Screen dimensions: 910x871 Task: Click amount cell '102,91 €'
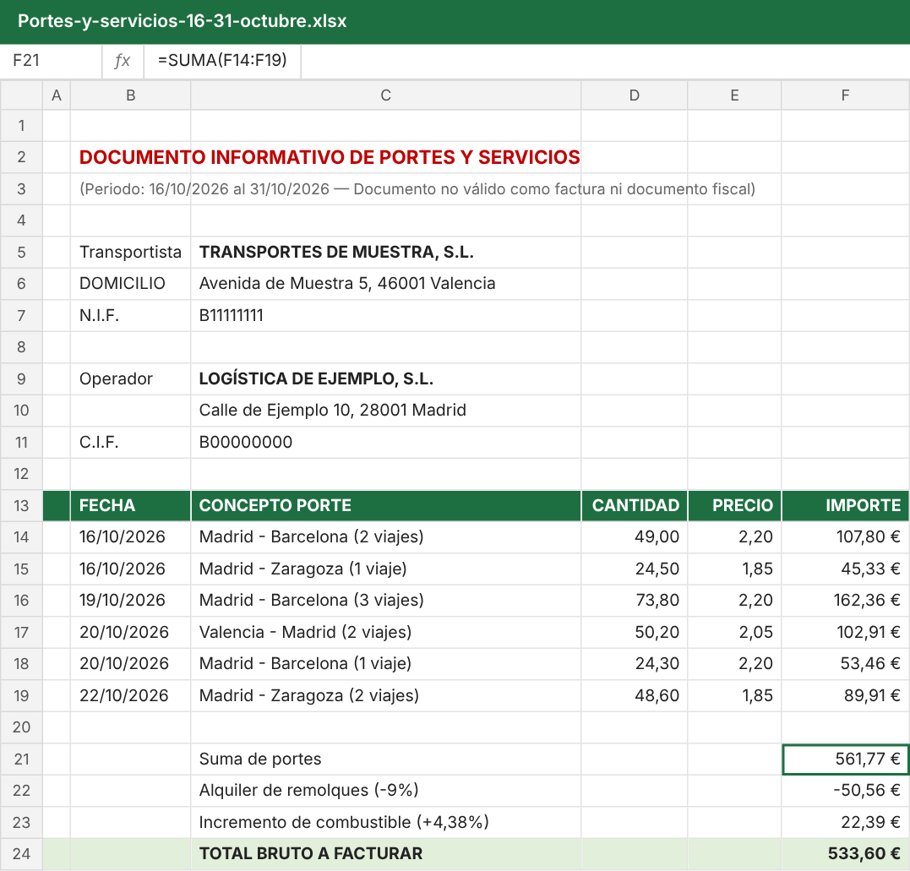coord(846,632)
